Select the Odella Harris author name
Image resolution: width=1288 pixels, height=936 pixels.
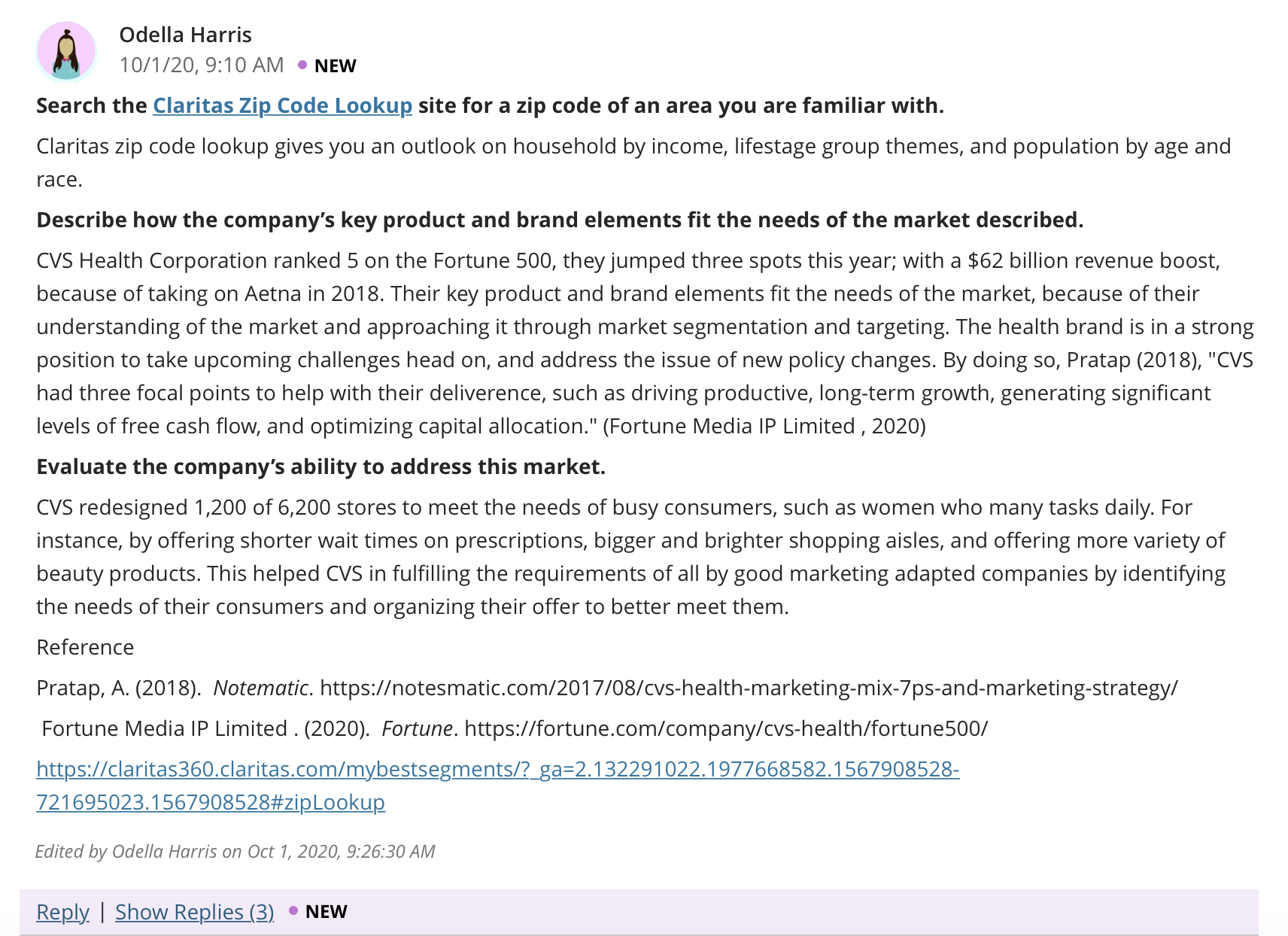point(185,35)
